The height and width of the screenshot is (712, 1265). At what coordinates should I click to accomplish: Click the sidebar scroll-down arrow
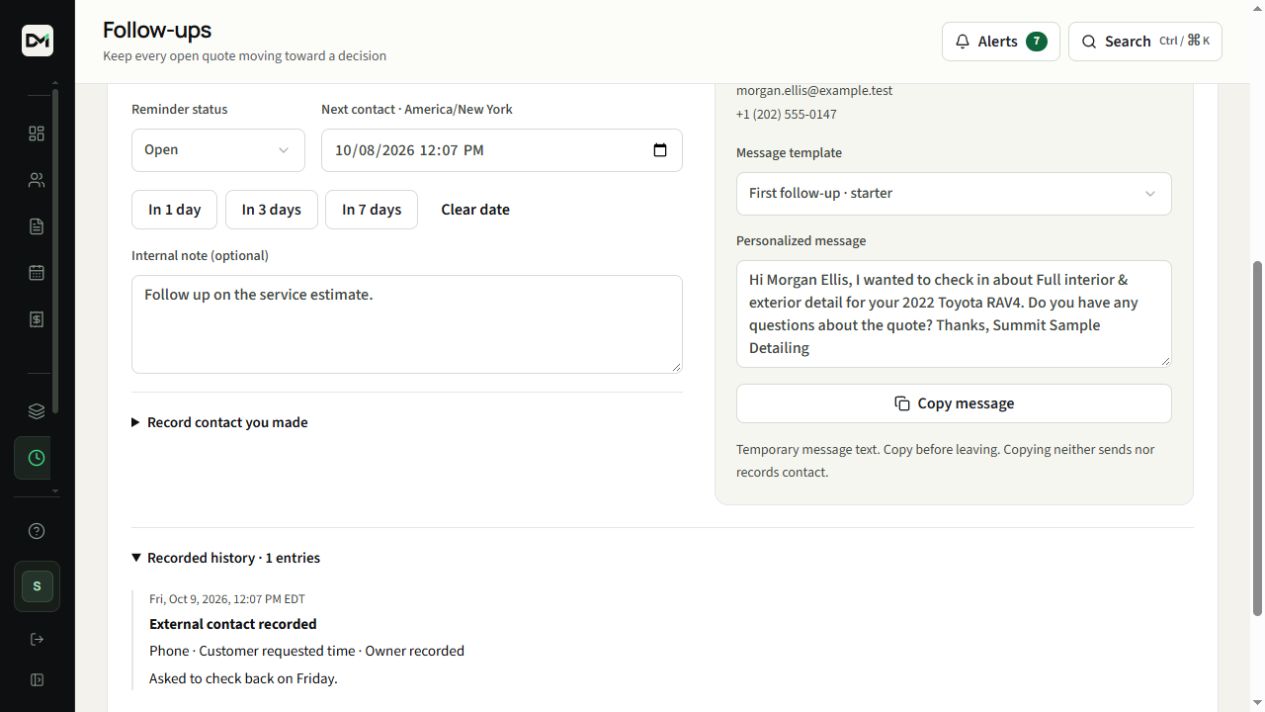click(x=55, y=493)
